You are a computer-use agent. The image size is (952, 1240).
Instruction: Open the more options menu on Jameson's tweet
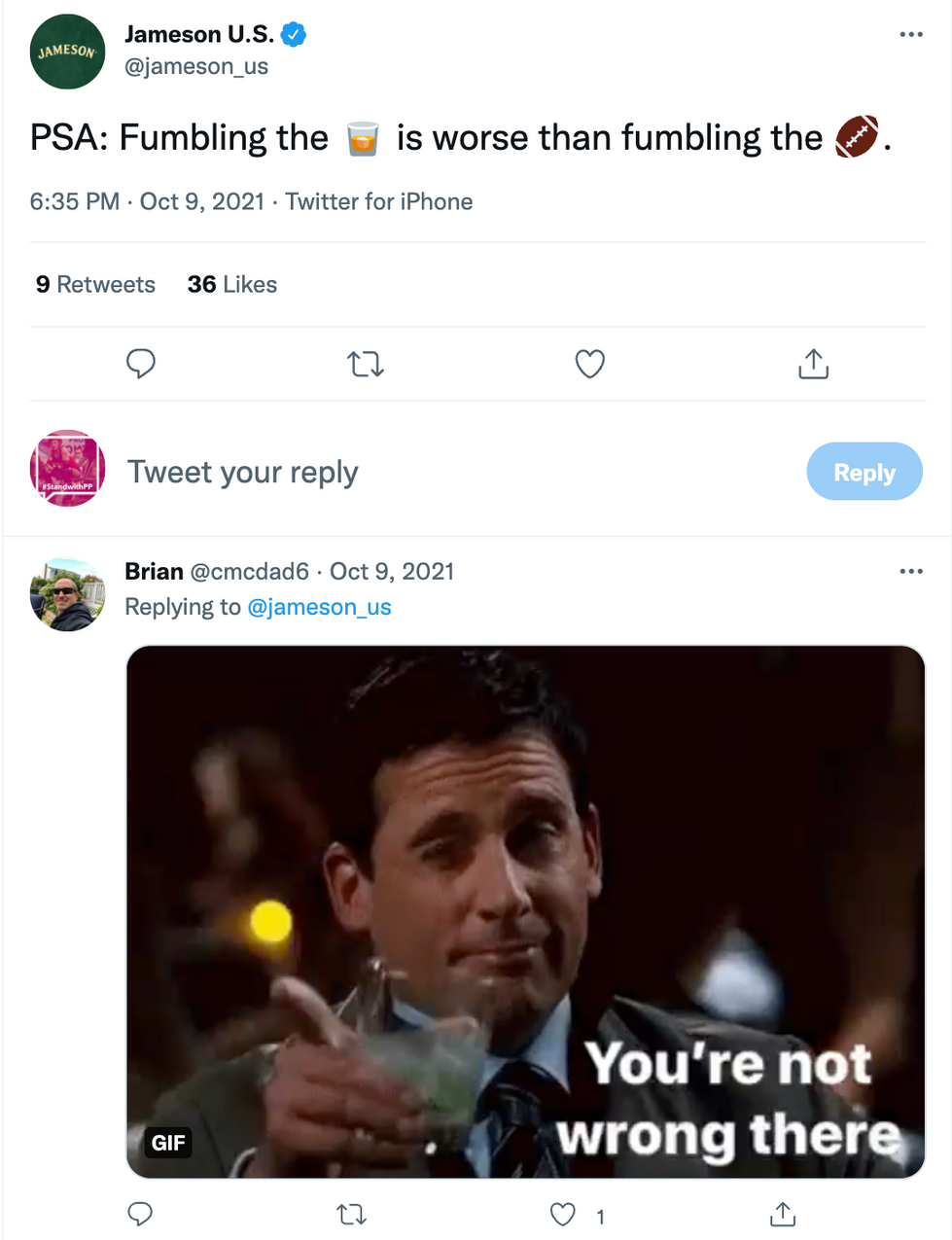[x=911, y=35]
